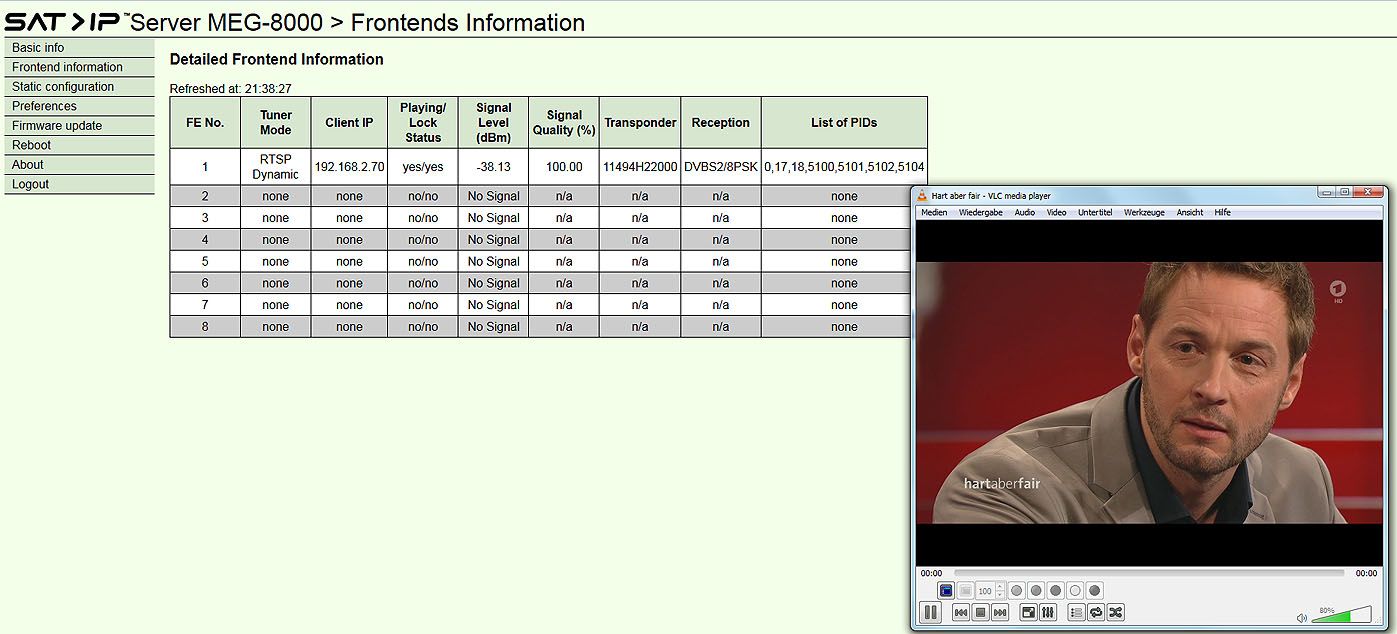This screenshot has width=1397, height=634.
Task: Click the RTSP Dynamic tuner mode cell
Action: 276,167
